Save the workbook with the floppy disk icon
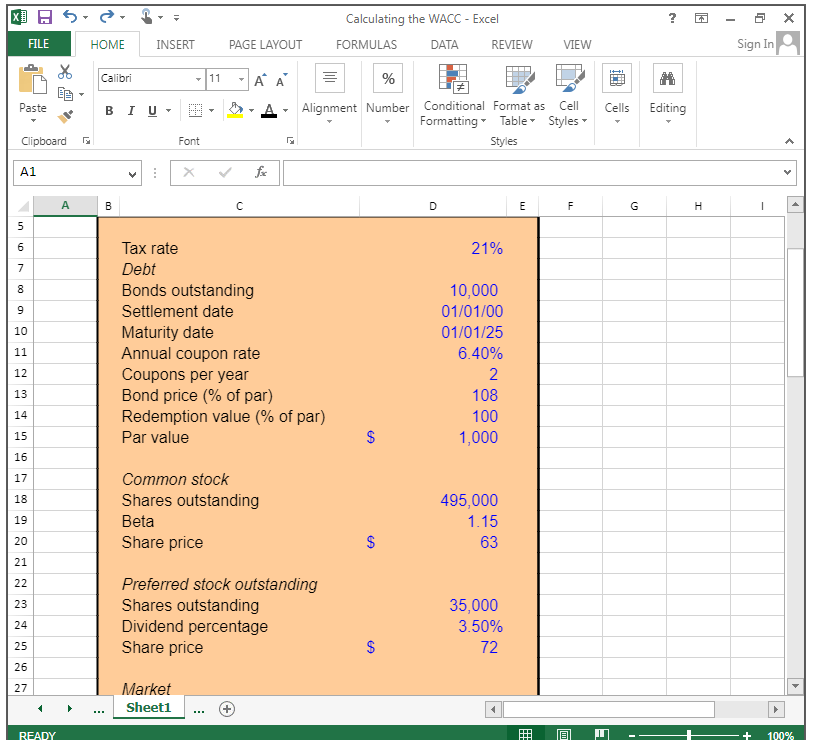Screen dimensions: 813x750 click(45, 18)
